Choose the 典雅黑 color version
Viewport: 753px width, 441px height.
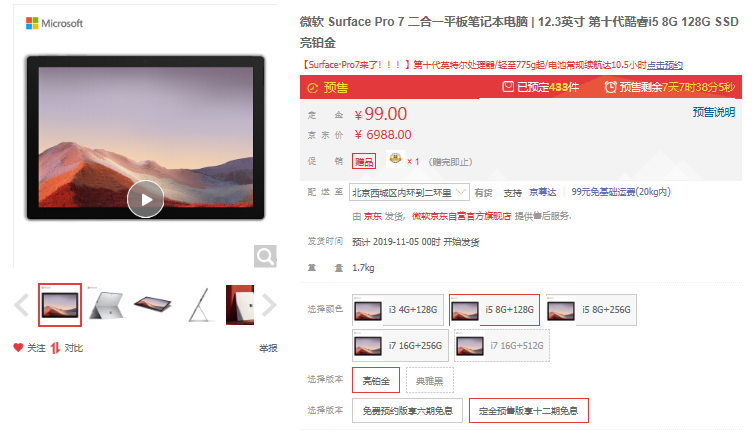point(430,381)
